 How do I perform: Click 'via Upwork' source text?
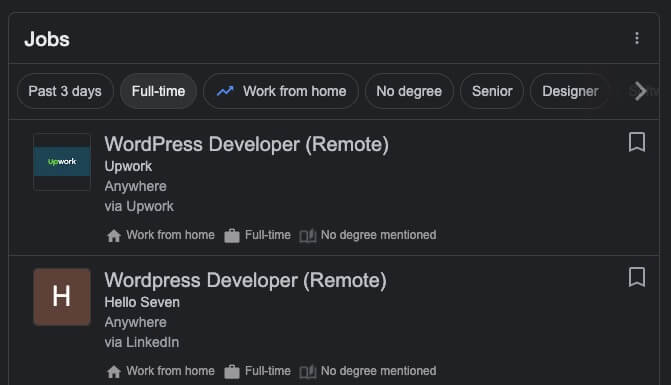pyautogui.click(x=139, y=206)
